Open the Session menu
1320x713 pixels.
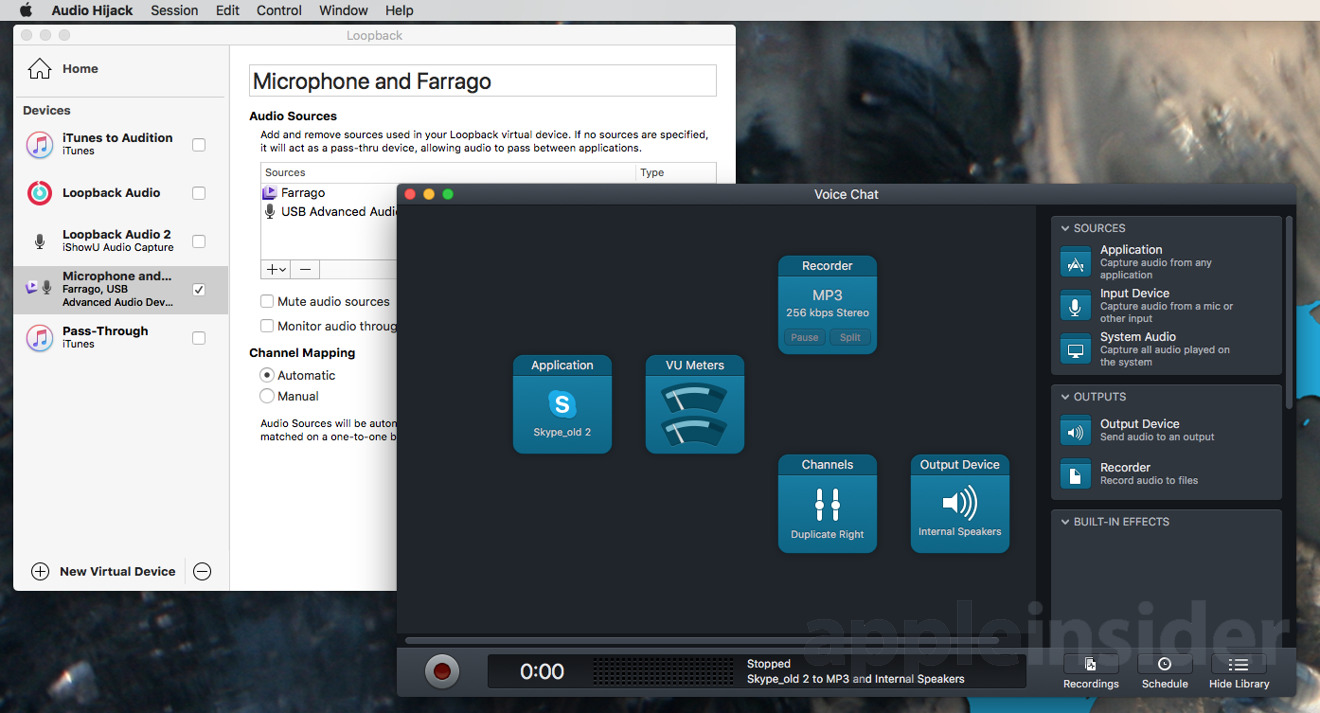[174, 10]
